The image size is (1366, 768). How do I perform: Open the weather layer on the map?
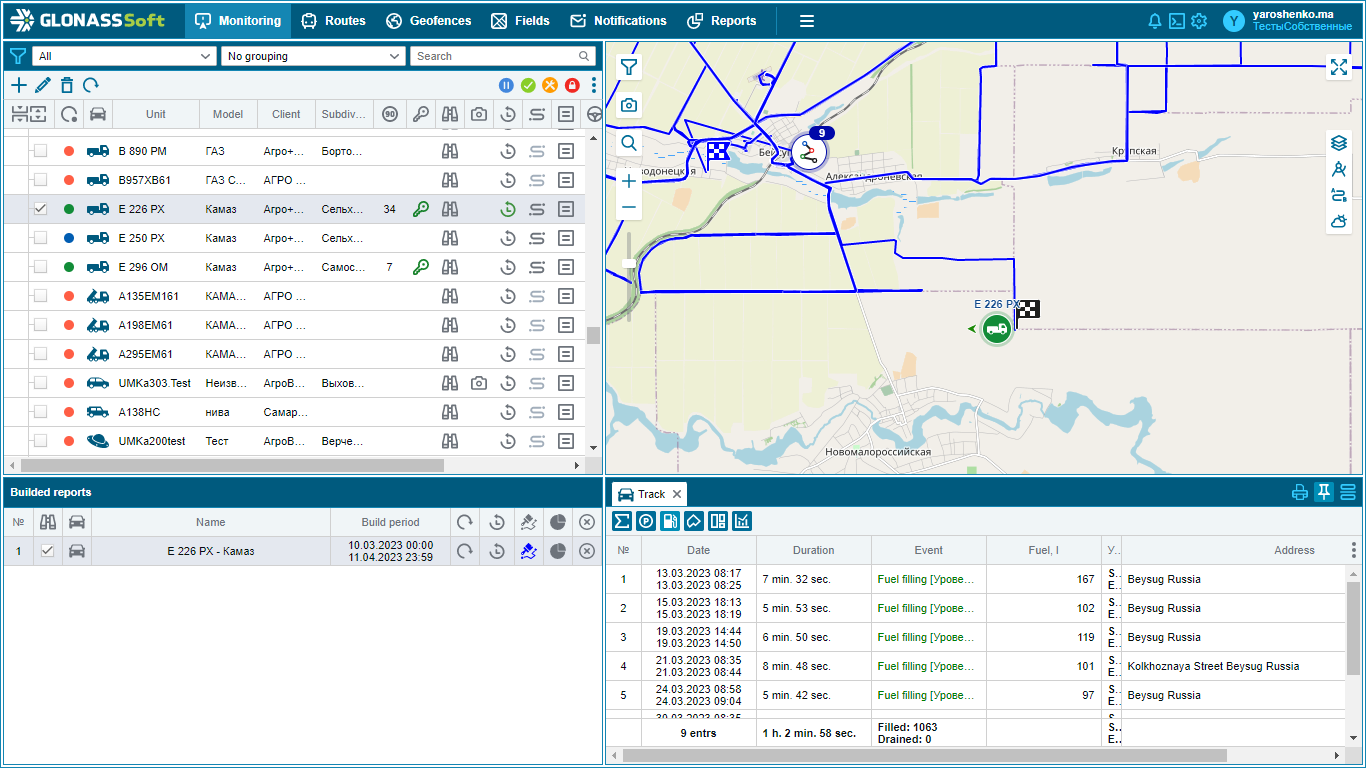[x=1339, y=222]
